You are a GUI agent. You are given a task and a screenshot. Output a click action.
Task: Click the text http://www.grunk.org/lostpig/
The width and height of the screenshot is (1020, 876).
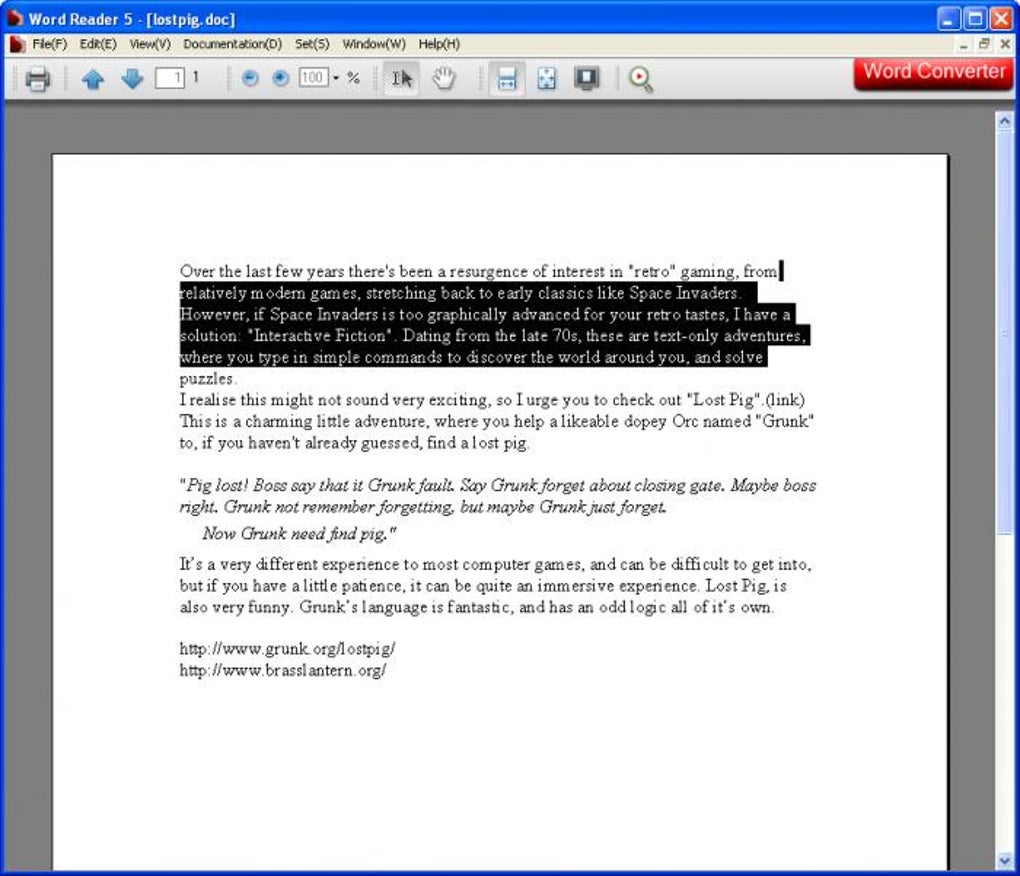point(287,648)
